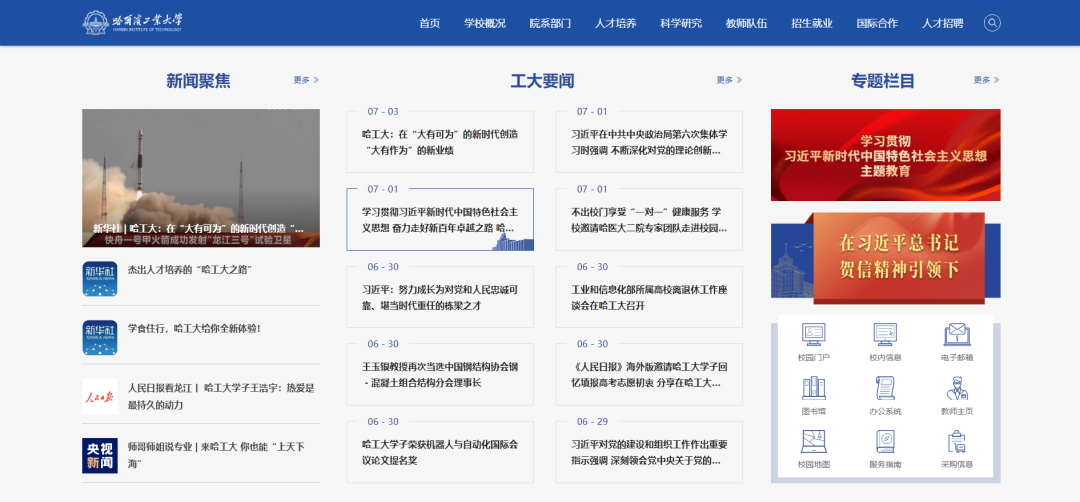
Task: Open 人民日报看龙江 王浩宇 article
Action: [x=221, y=397]
